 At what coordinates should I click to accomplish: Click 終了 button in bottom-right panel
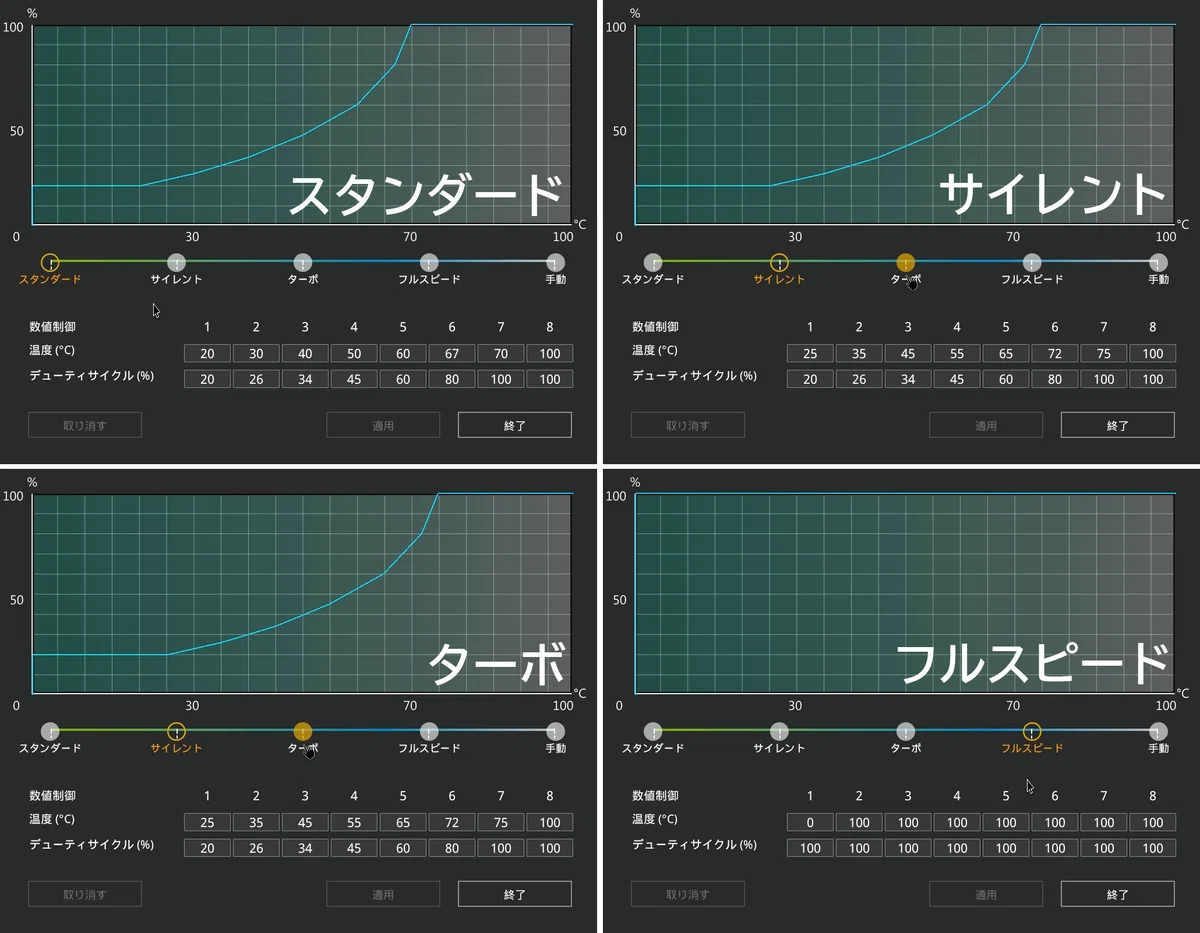click(1118, 894)
